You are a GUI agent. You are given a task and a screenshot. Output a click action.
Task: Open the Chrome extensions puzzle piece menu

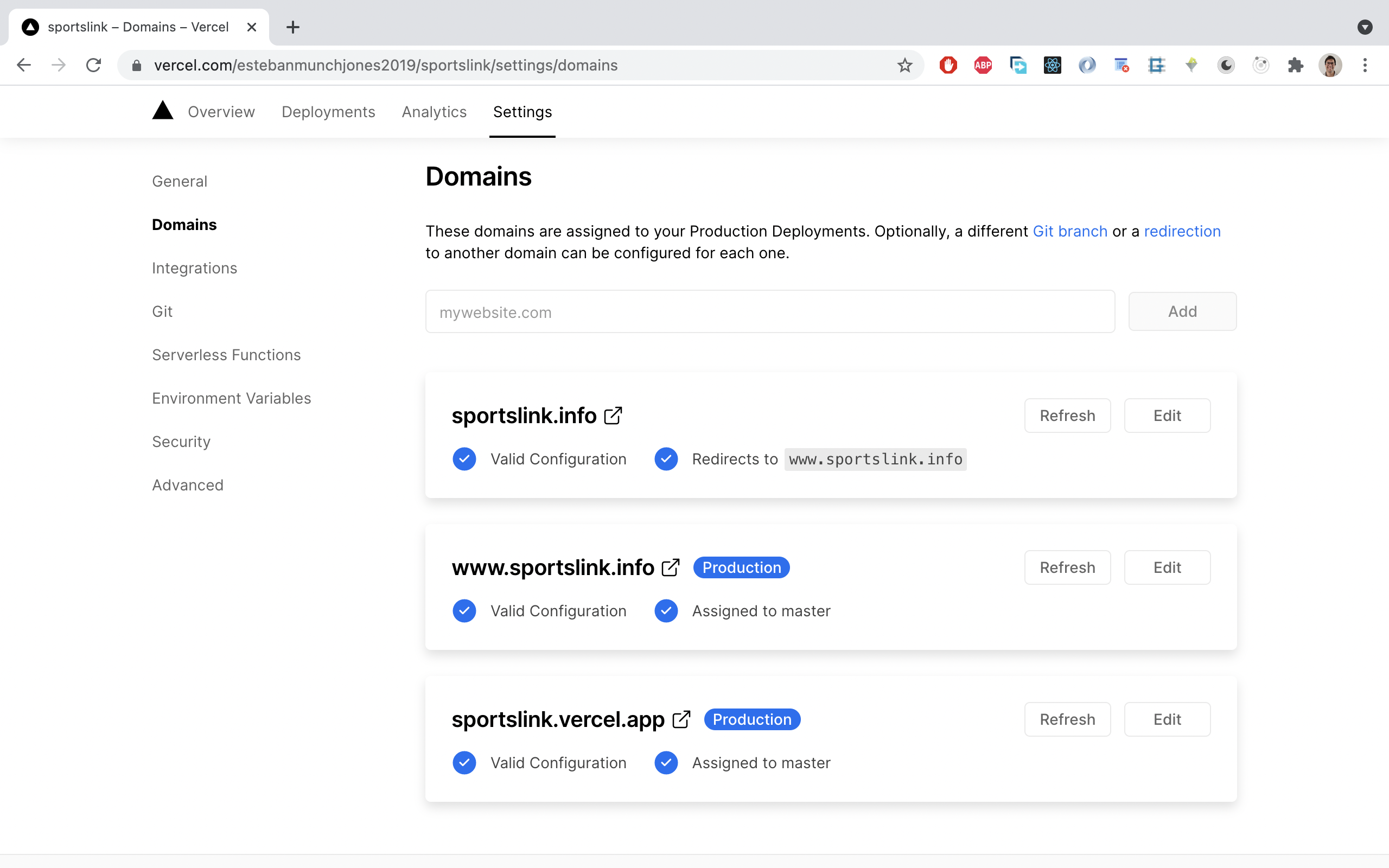(1296, 65)
